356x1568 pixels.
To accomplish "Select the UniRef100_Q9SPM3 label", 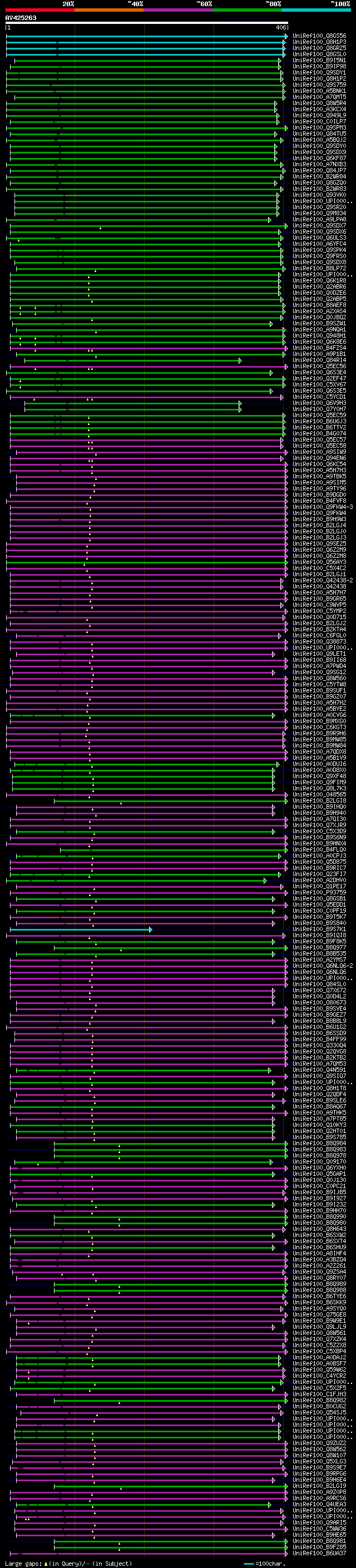I will pyautogui.click(x=319, y=127).
